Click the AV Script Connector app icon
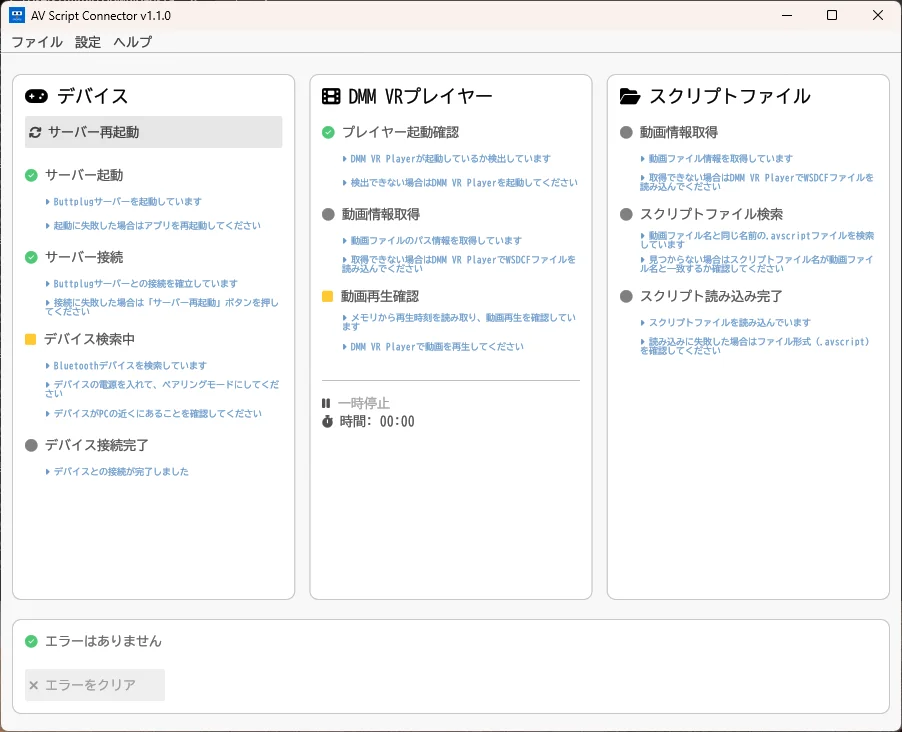The image size is (902, 732). pyautogui.click(x=17, y=15)
